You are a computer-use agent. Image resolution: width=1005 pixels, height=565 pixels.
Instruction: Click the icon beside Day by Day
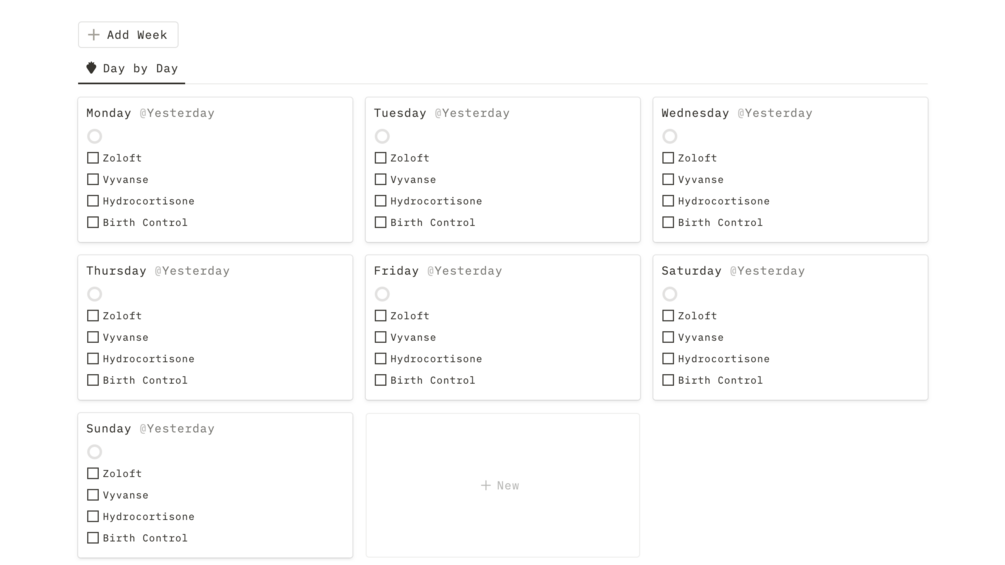pyautogui.click(x=91, y=68)
